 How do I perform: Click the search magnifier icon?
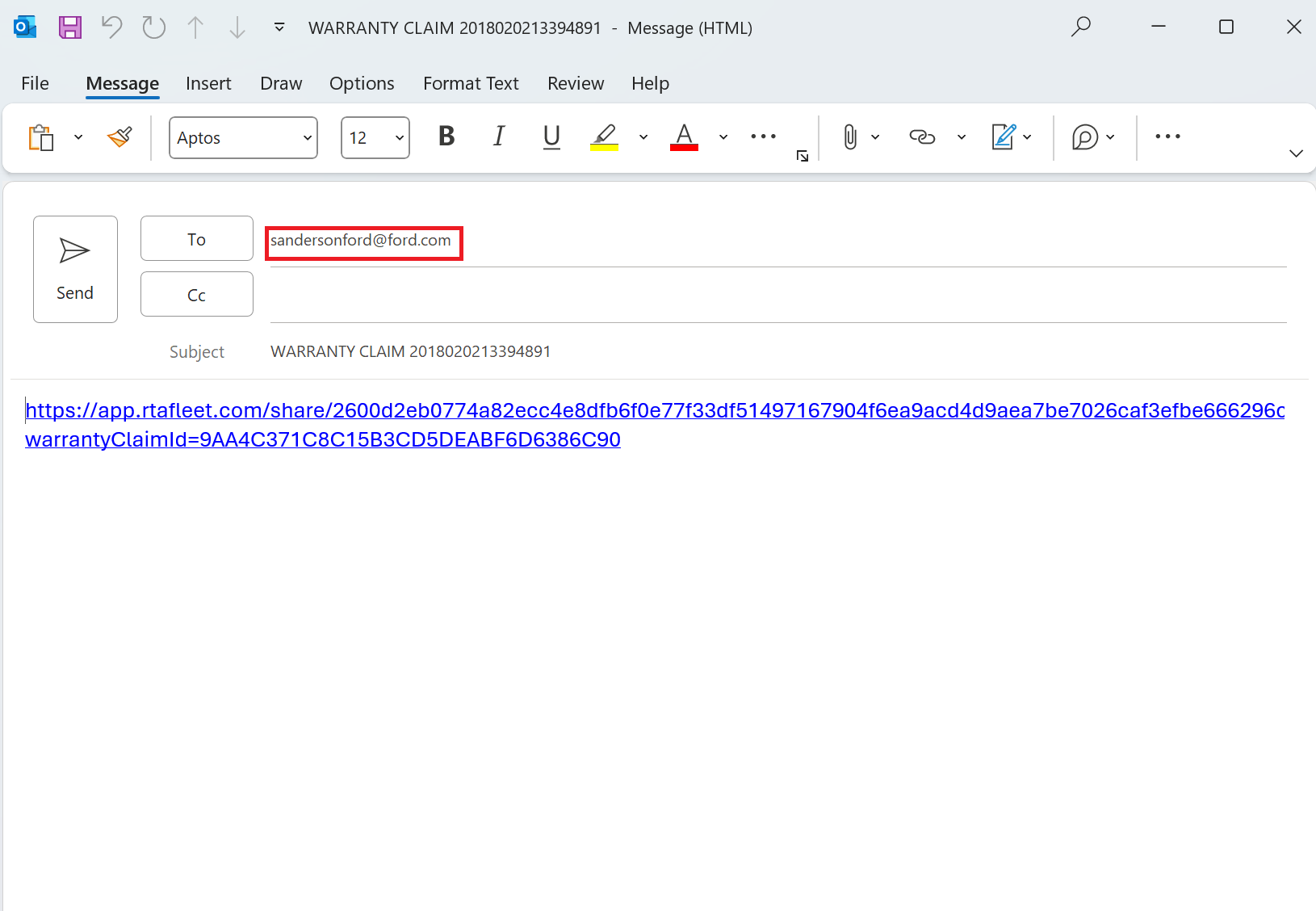click(x=1080, y=27)
